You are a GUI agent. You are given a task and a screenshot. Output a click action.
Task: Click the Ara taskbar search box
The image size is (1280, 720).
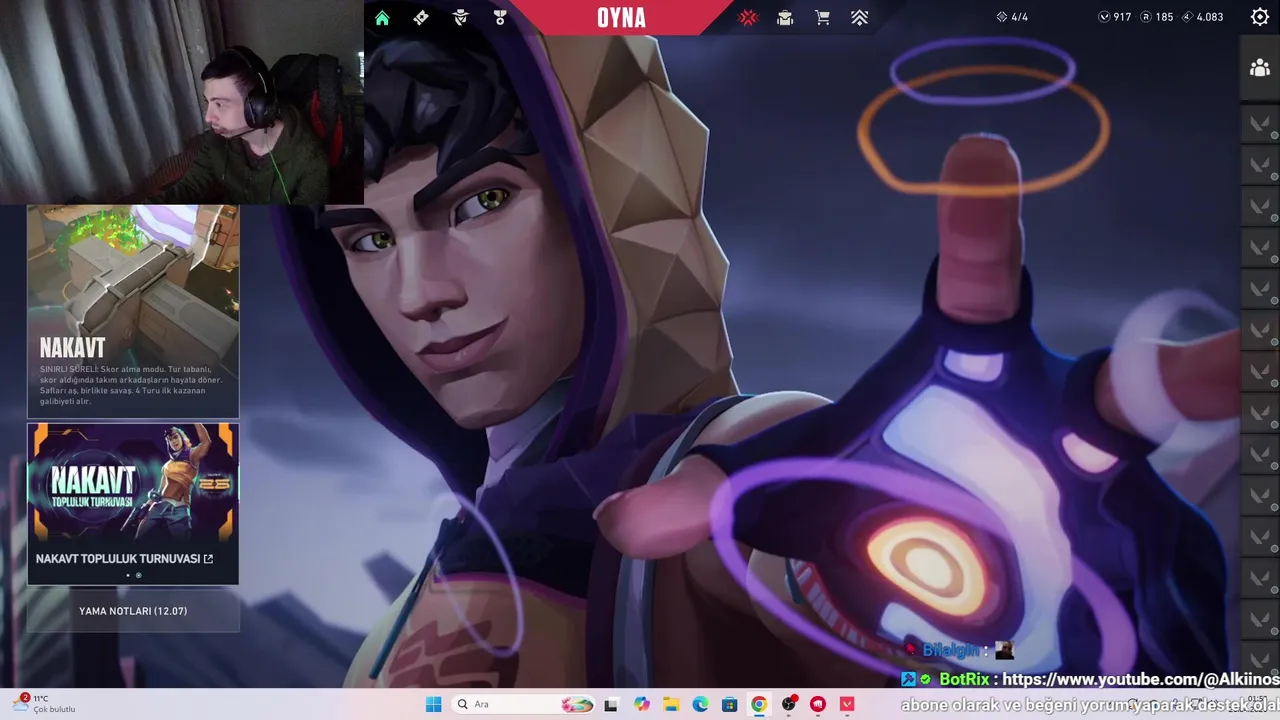click(x=524, y=704)
